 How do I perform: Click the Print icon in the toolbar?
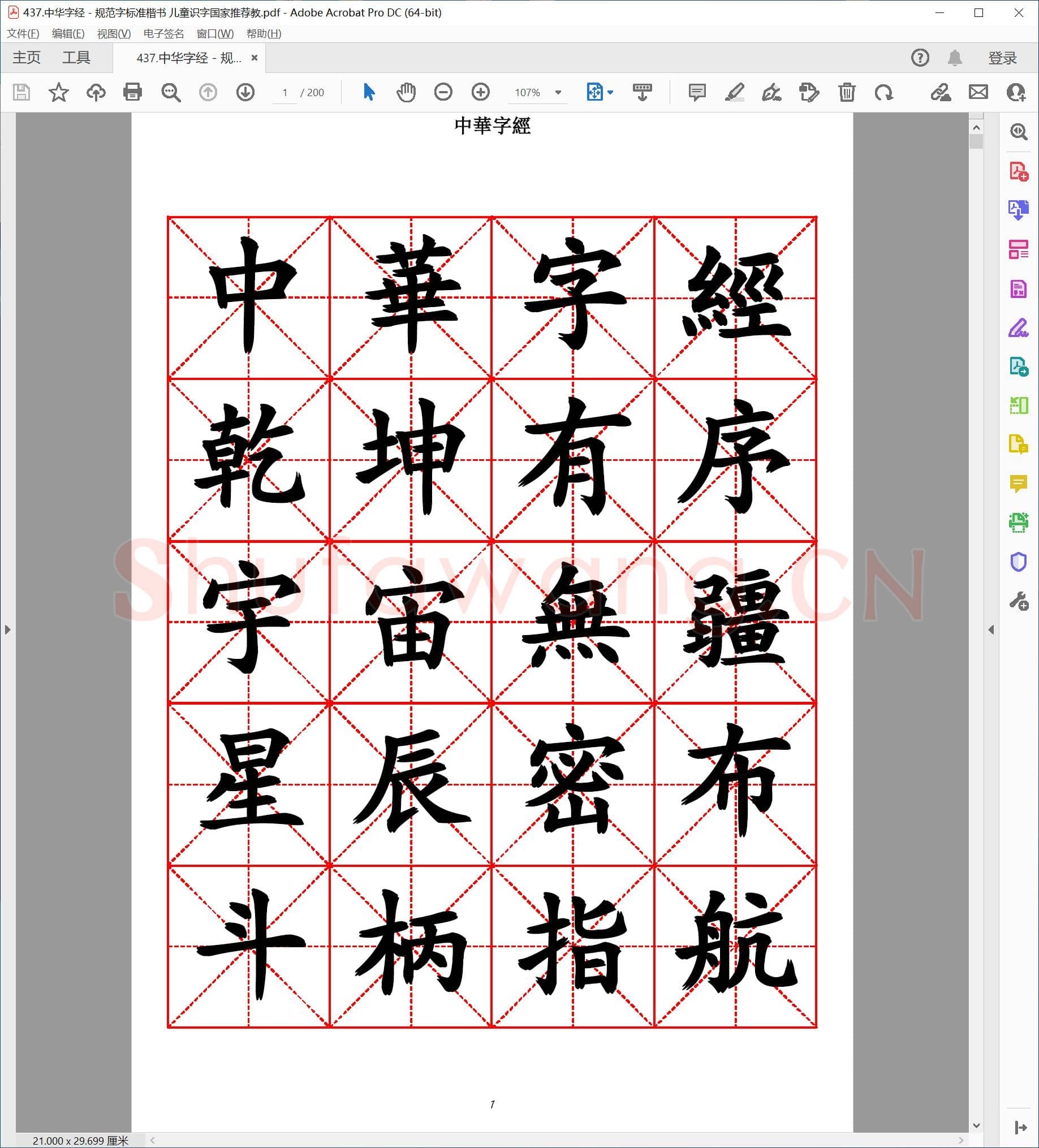point(132,92)
